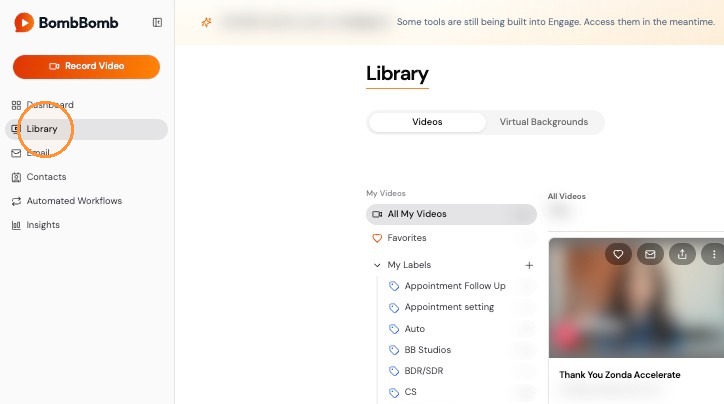
Task: Click the camera icon beside All My Videos
Action: point(377,214)
